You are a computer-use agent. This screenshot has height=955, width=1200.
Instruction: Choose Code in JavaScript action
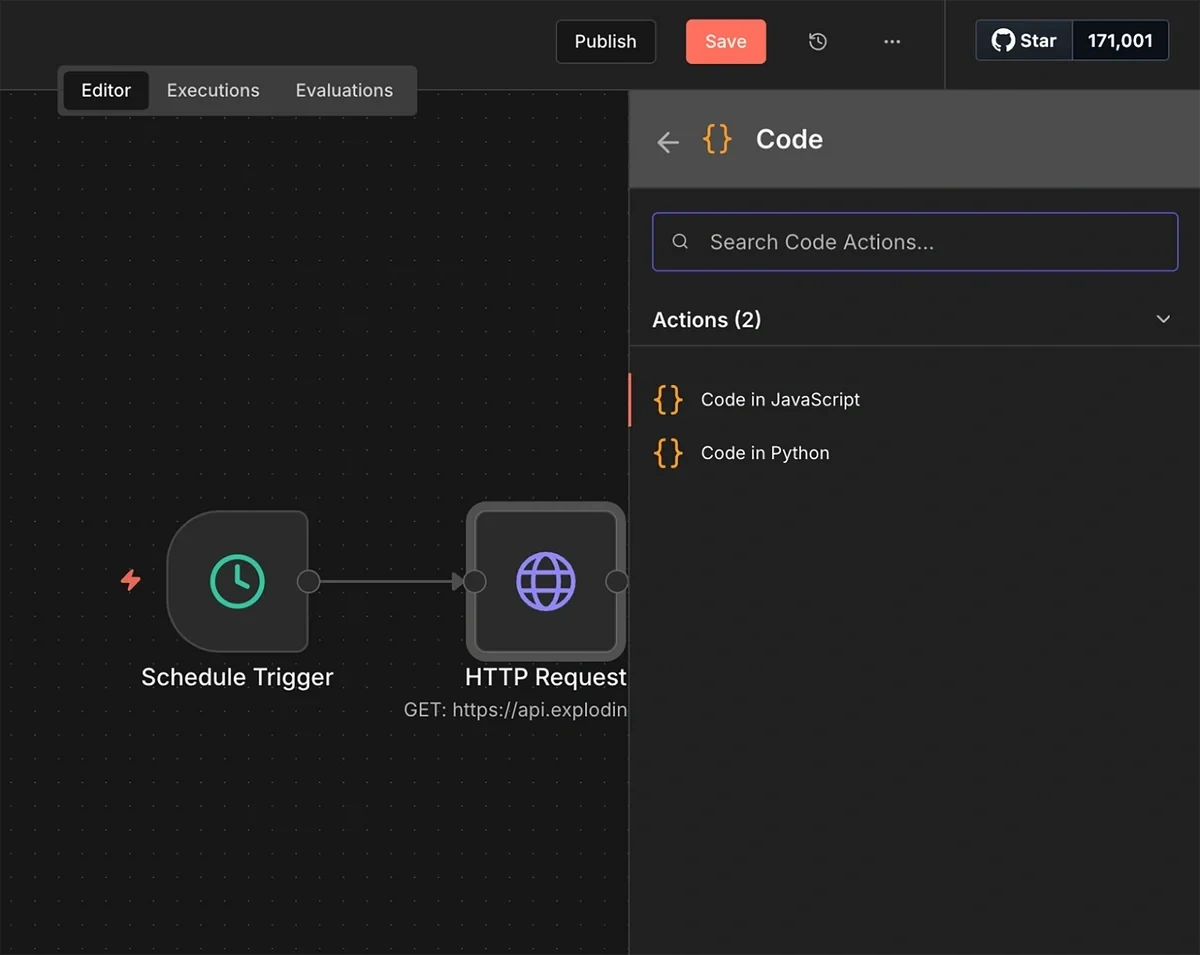(x=780, y=399)
